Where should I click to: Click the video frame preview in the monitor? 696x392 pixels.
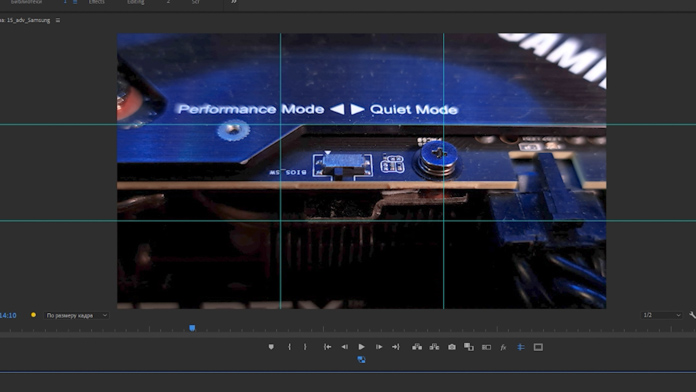click(361, 171)
